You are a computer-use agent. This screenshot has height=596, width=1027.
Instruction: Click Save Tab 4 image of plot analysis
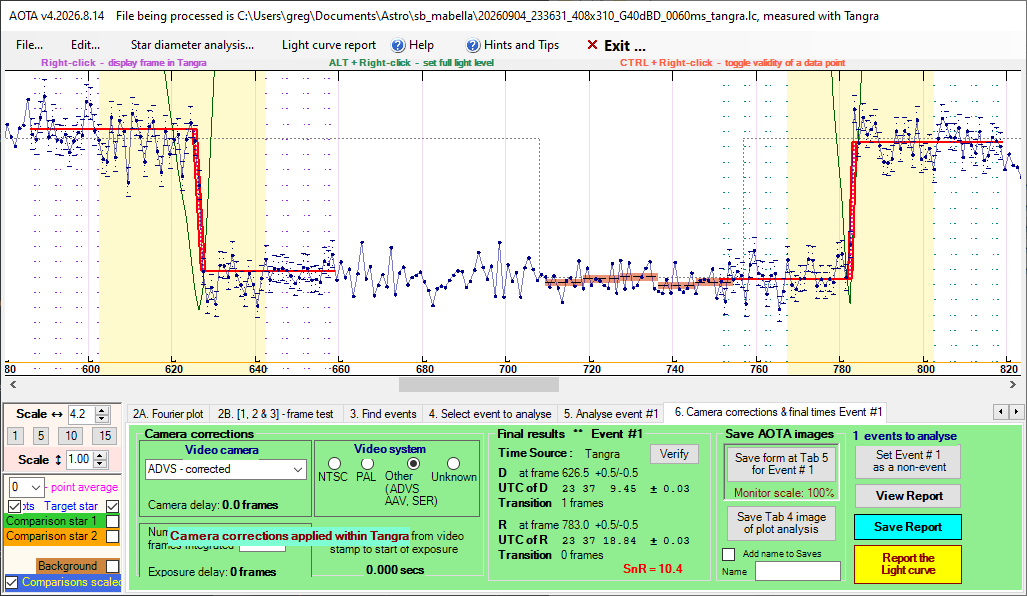click(x=781, y=523)
